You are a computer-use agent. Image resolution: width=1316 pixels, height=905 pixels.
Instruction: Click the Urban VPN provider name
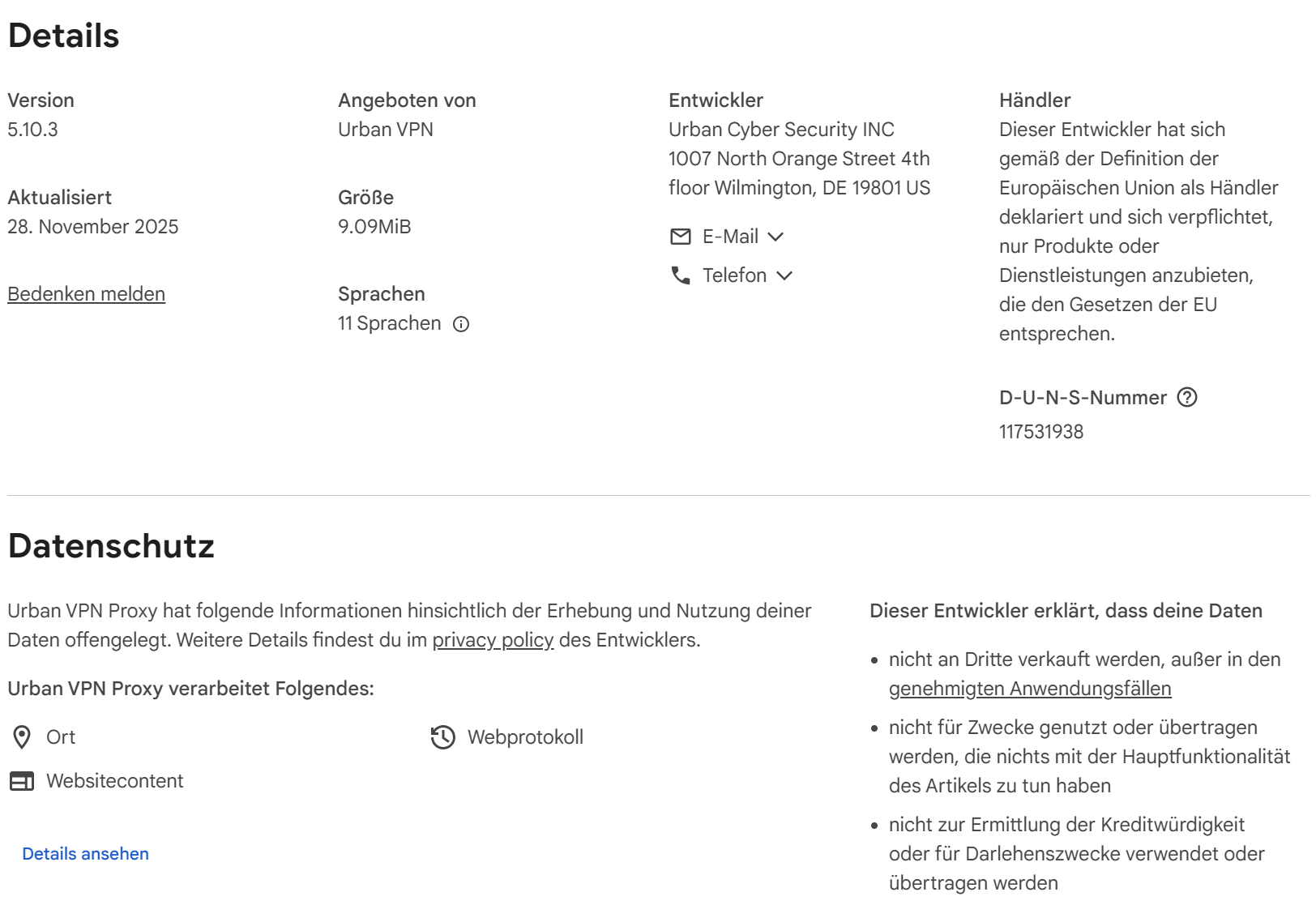click(386, 130)
